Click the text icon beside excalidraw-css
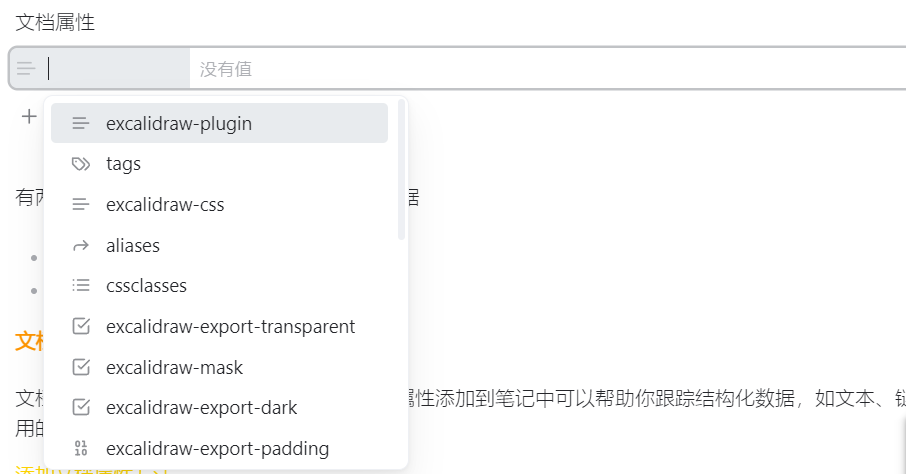The image size is (906, 474). (81, 205)
